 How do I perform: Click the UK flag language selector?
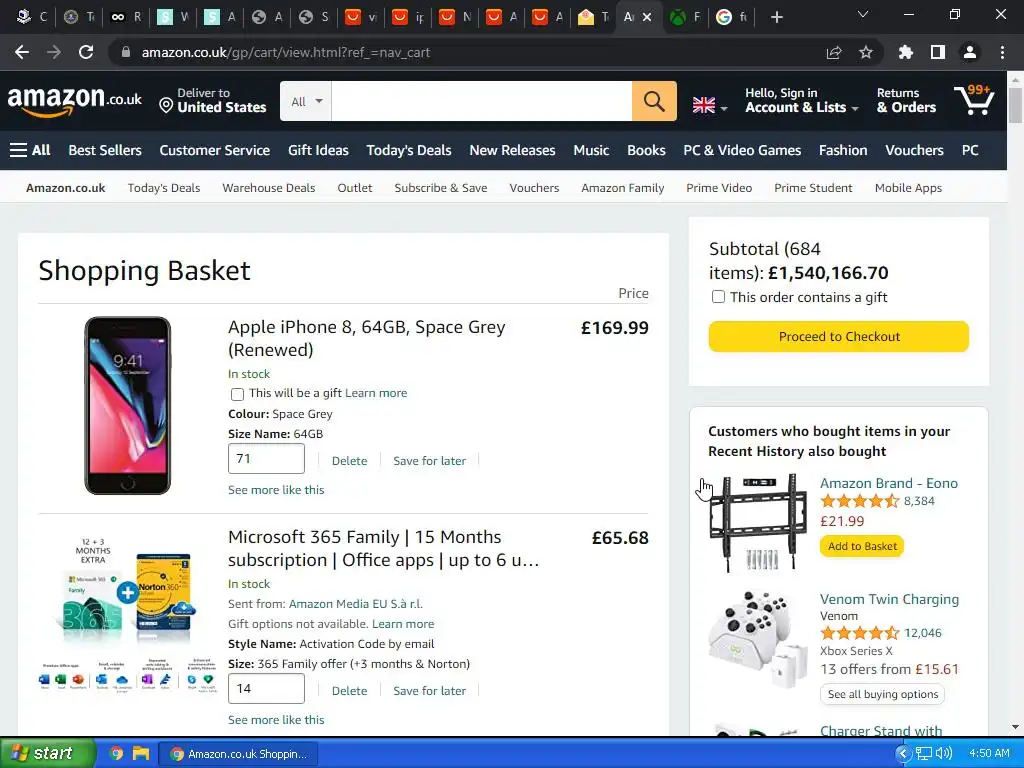pyautogui.click(x=709, y=104)
